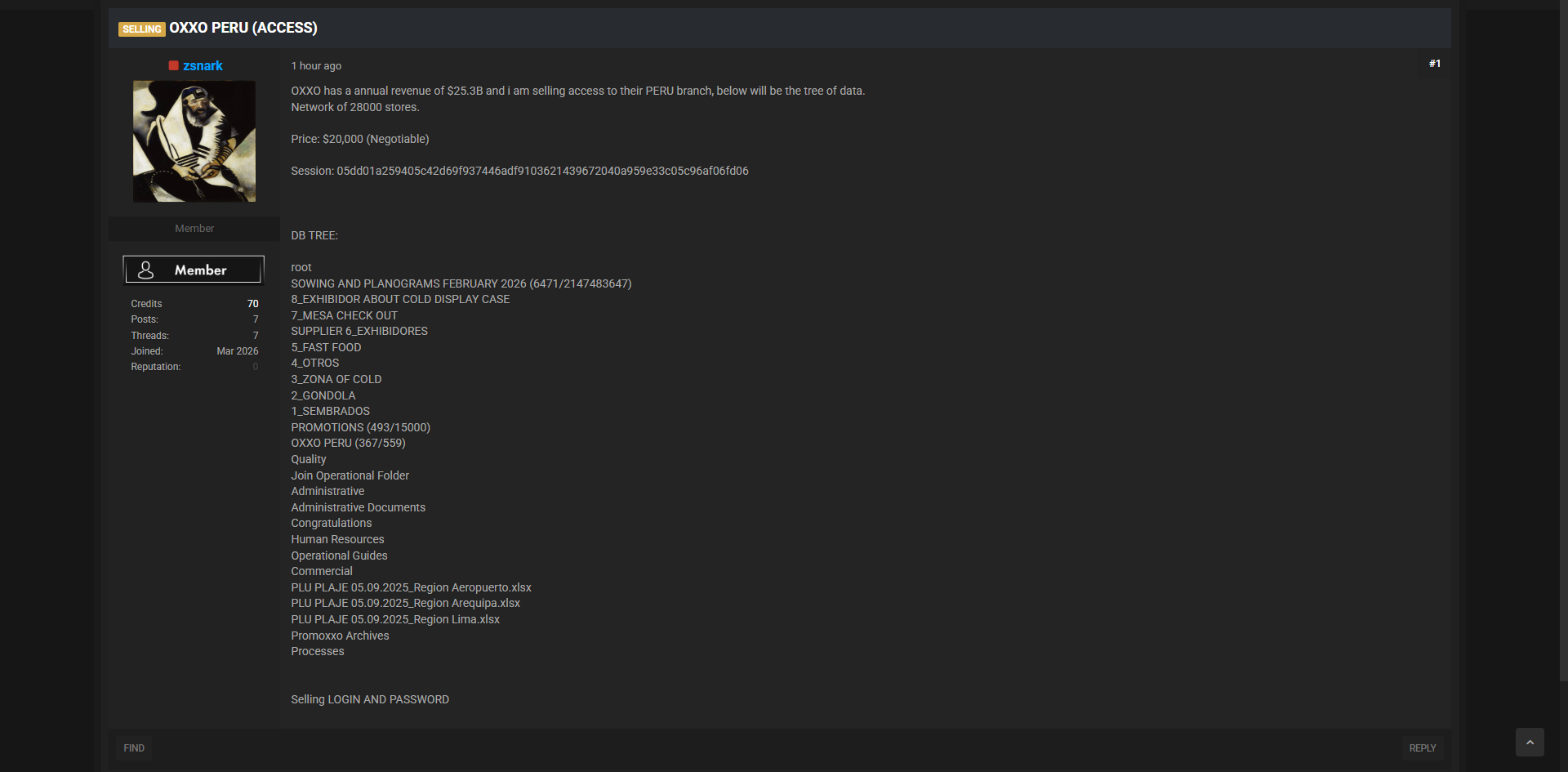Click the person icon in Member badge
The image size is (1568, 772).
pos(146,270)
